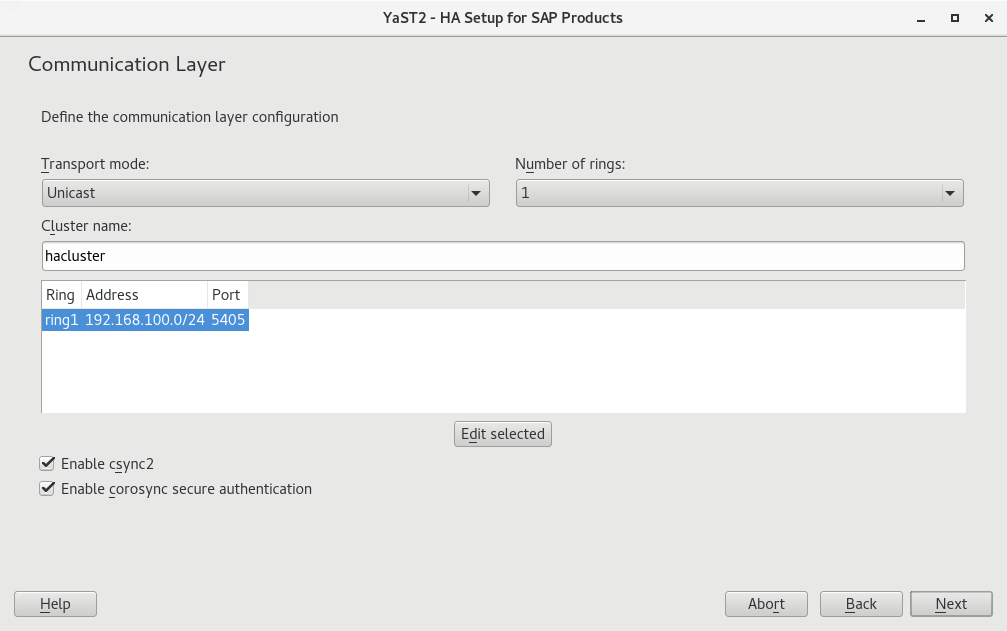Maximize the YaST2 window
1007x631 pixels.
pyautogui.click(x=954, y=18)
